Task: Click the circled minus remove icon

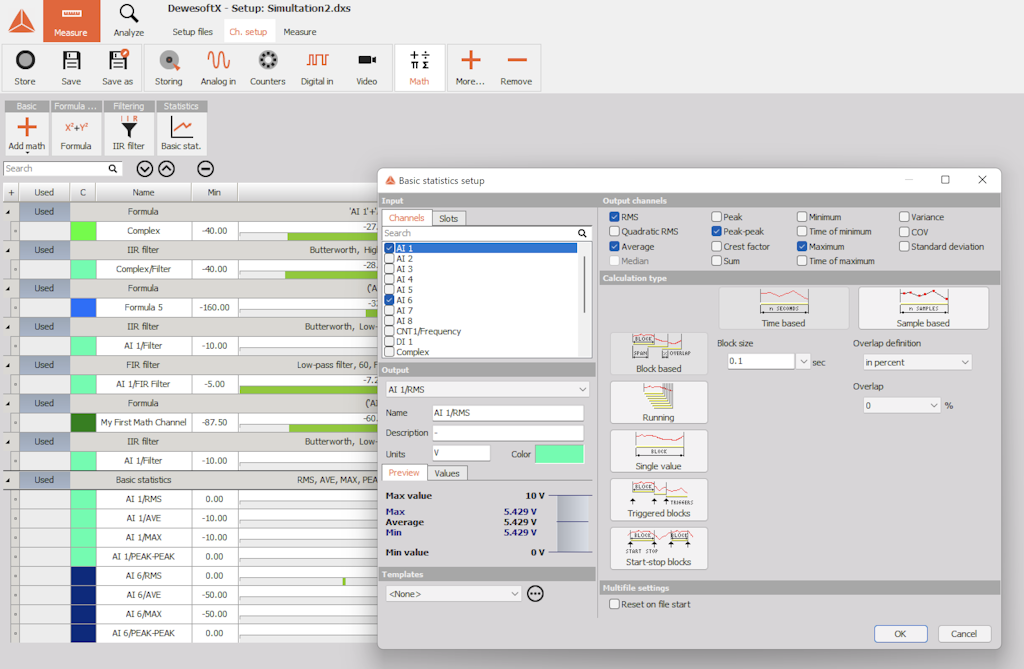Action: coord(205,169)
